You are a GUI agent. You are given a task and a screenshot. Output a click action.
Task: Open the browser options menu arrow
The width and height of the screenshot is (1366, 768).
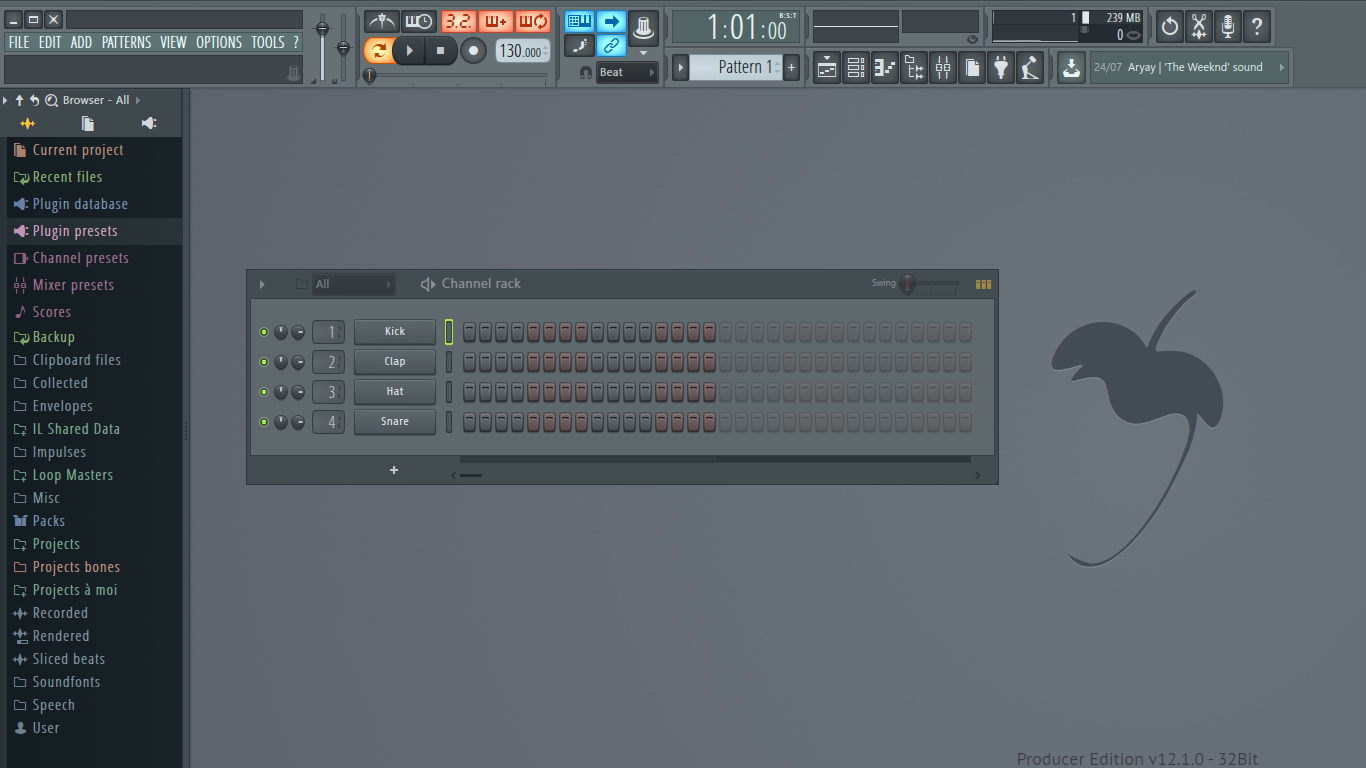point(5,100)
